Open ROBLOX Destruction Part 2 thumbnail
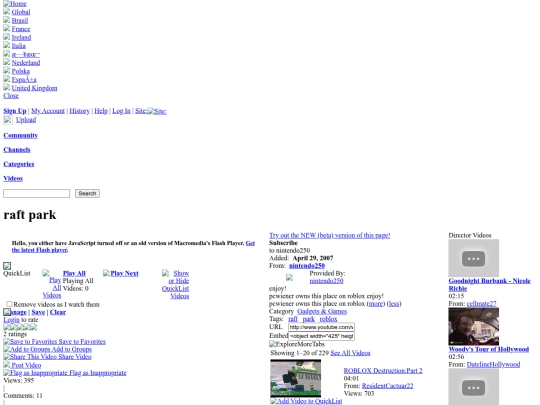The height and width of the screenshot is (405, 540). coord(295,378)
